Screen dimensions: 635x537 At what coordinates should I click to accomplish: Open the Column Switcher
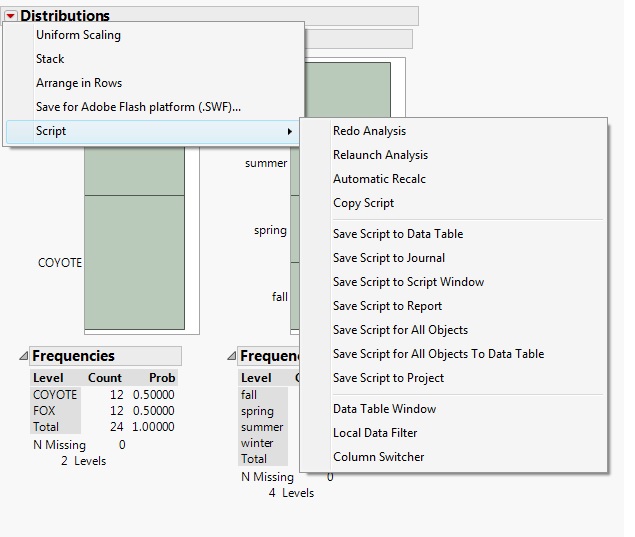pos(378,457)
